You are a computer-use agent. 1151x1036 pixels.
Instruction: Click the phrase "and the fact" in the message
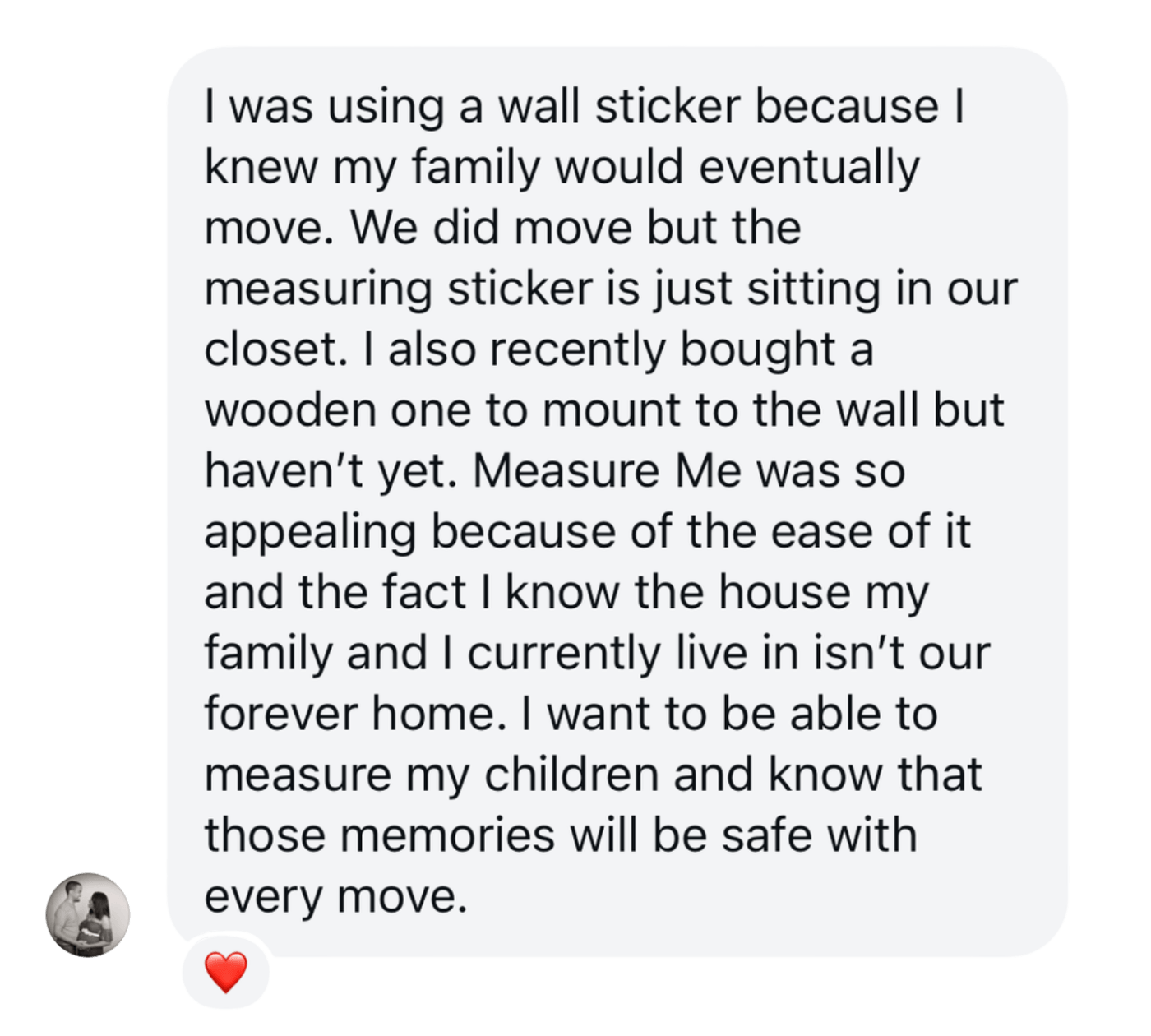[335, 593]
